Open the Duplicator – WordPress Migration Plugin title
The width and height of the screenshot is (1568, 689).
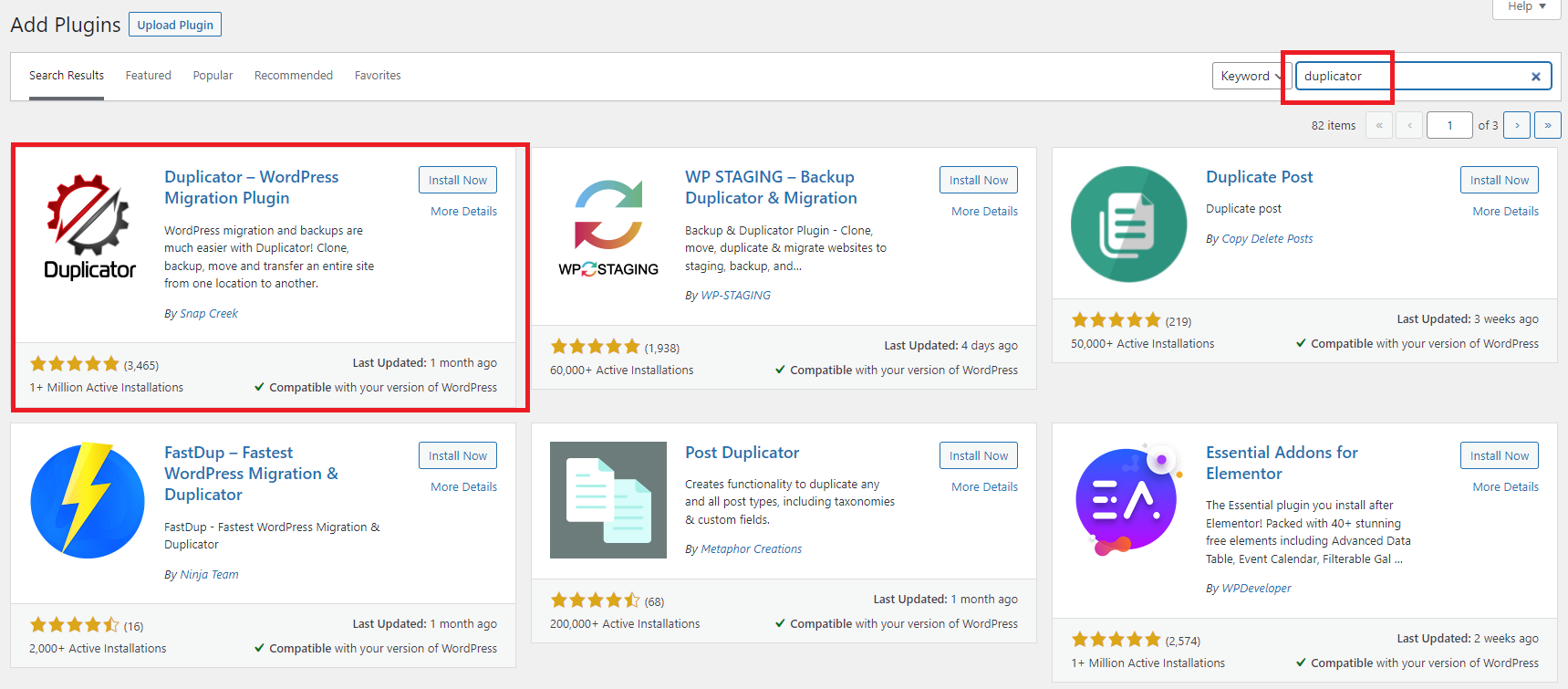point(251,187)
